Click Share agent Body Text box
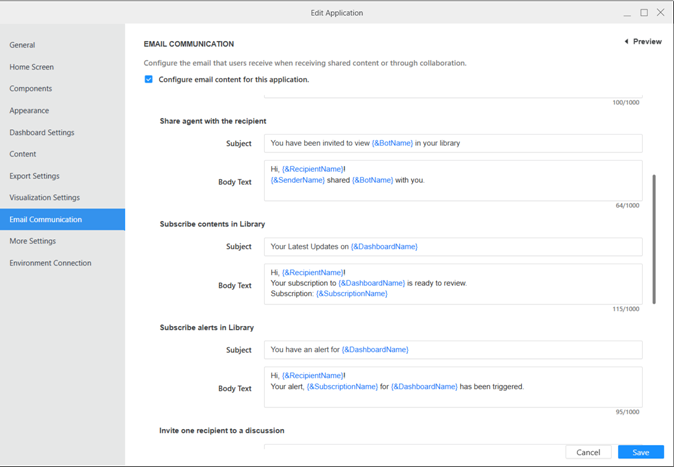 tap(453, 181)
